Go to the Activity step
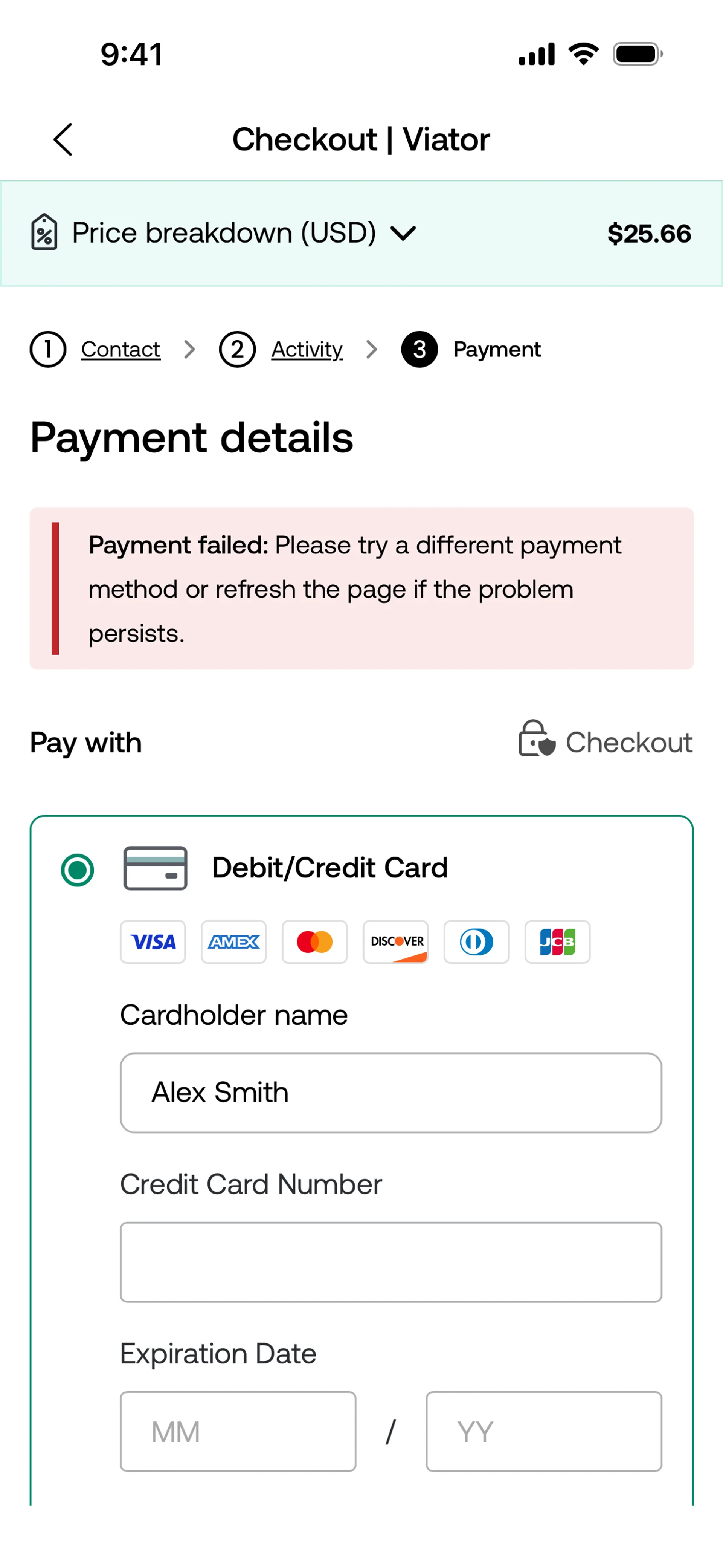Viewport: 723px width, 1568px height. click(x=307, y=349)
